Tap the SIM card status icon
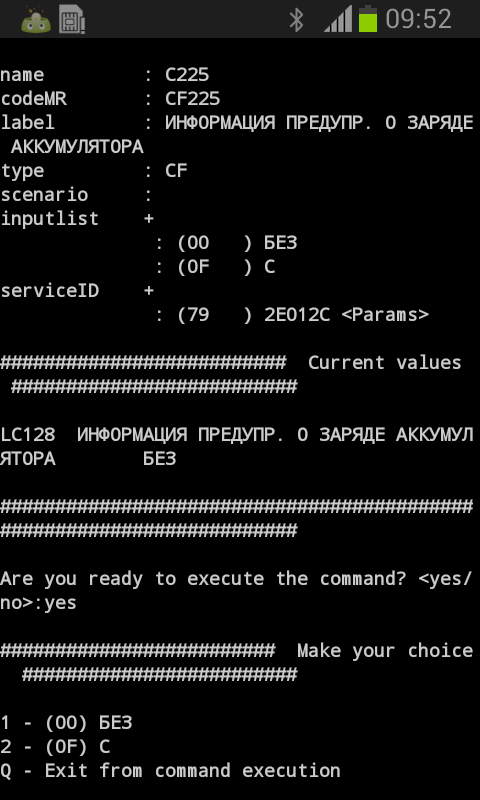480x800 pixels. click(71, 19)
